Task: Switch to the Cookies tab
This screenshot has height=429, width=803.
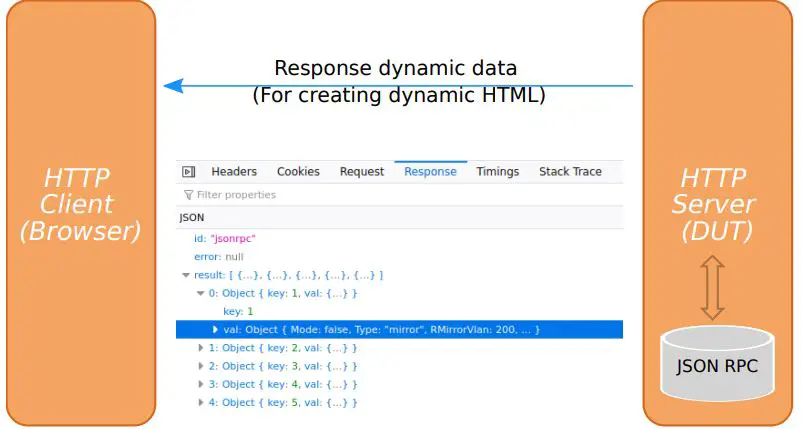Action: click(x=298, y=172)
